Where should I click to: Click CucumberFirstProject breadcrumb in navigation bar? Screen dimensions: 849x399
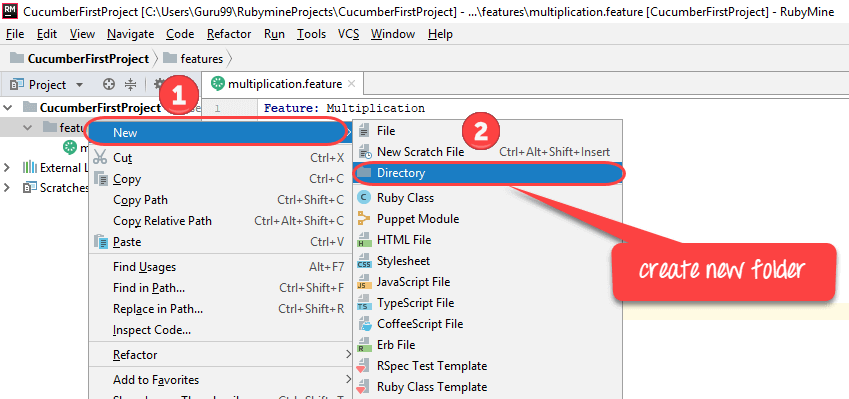(88, 58)
